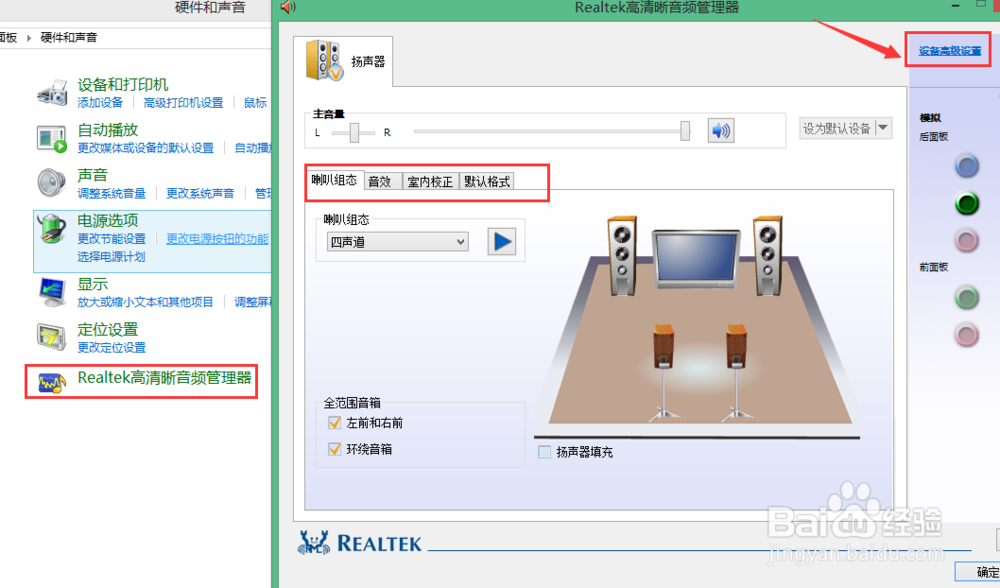The image size is (1000, 588).
Task: Switch to the 默认格式 tab
Action: [x=488, y=181]
